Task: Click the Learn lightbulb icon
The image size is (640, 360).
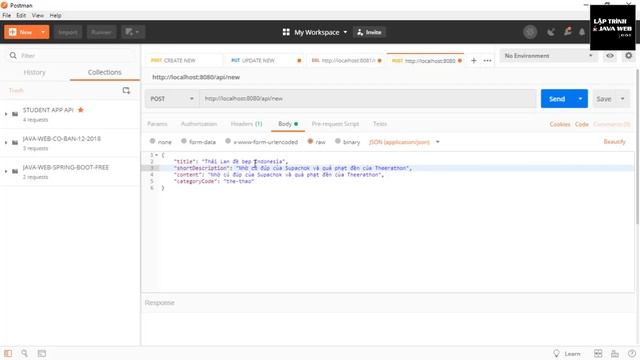Action: tap(556, 353)
